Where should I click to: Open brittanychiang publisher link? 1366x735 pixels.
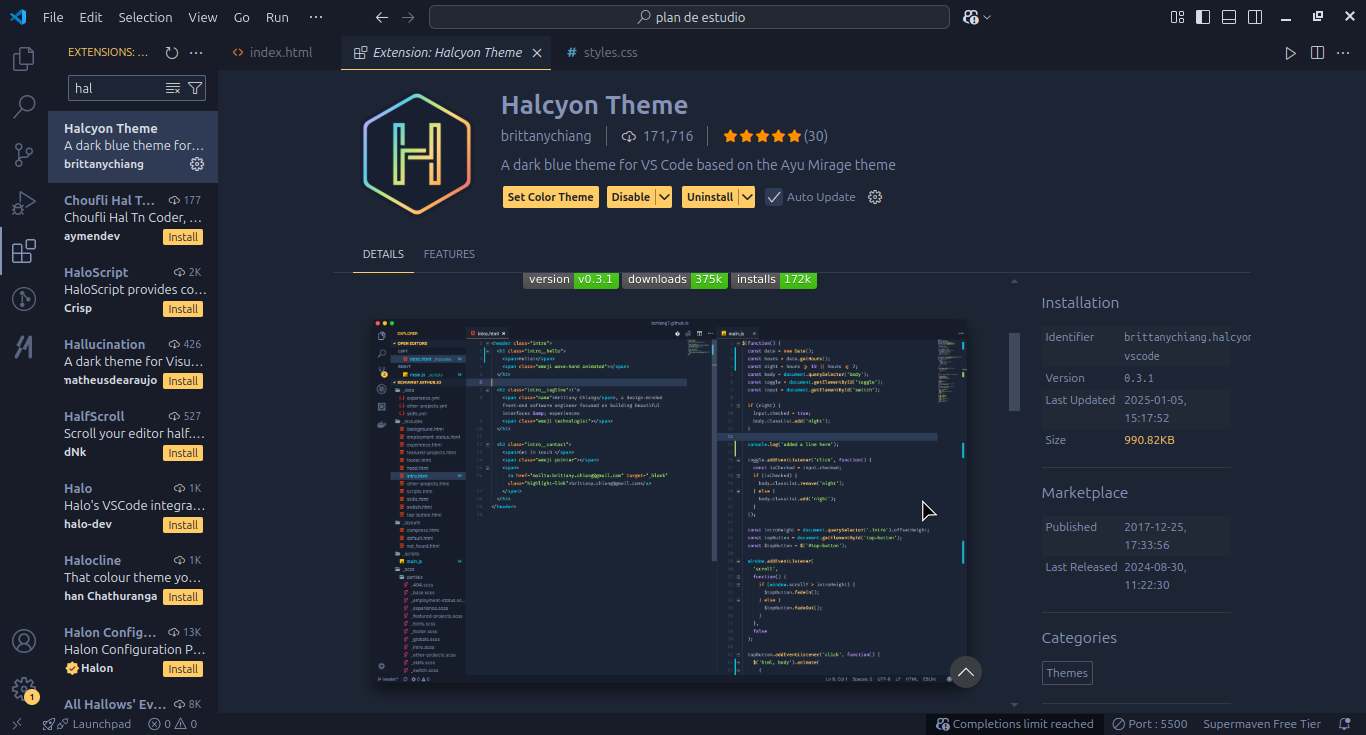(x=546, y=136)
